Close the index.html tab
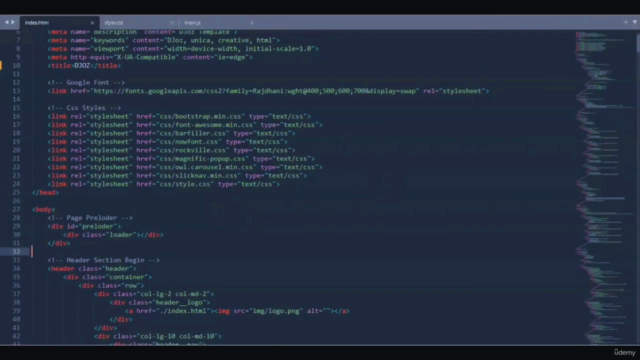The image size is (640, 360). coord(92,23)
